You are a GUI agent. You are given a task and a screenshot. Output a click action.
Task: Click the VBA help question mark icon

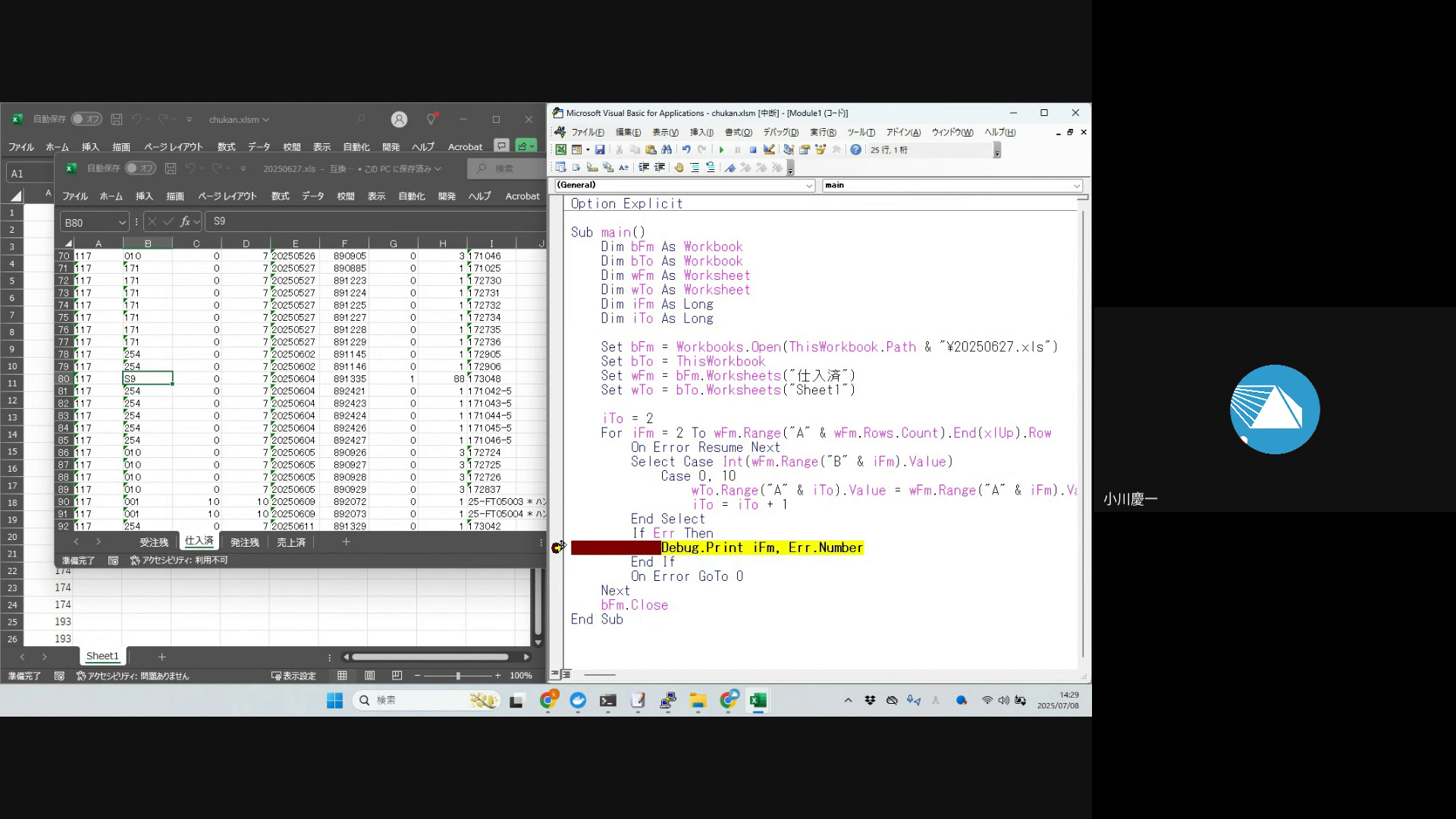coord(855,150)
